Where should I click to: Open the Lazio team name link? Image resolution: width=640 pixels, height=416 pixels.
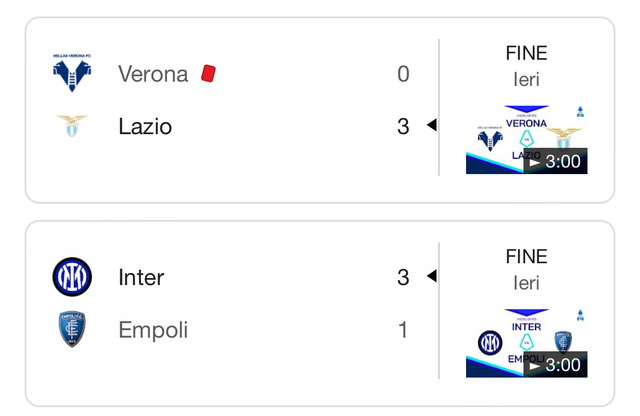[x=145, y=126]
